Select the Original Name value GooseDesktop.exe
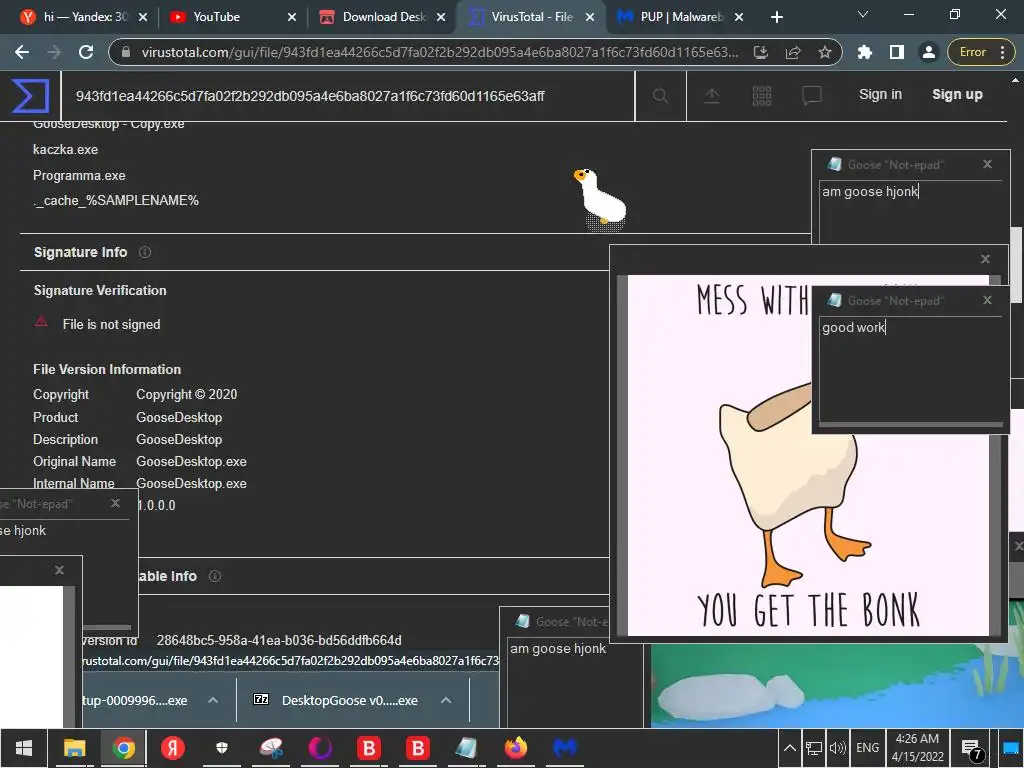 click(191, 462)
